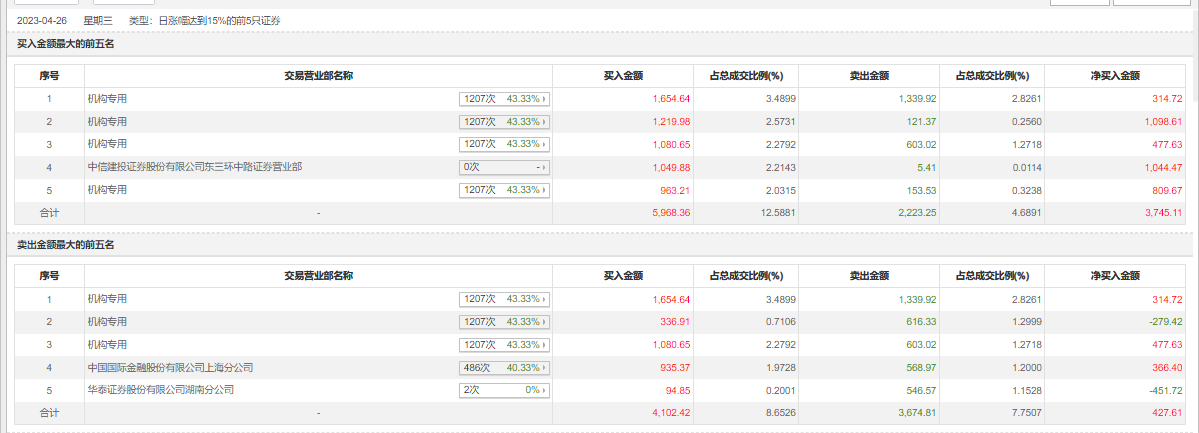The width and height of the screenshot is (1199, 433).
Task: Click 交易营业部名称 header in the top table
Action: coord(318,76)
